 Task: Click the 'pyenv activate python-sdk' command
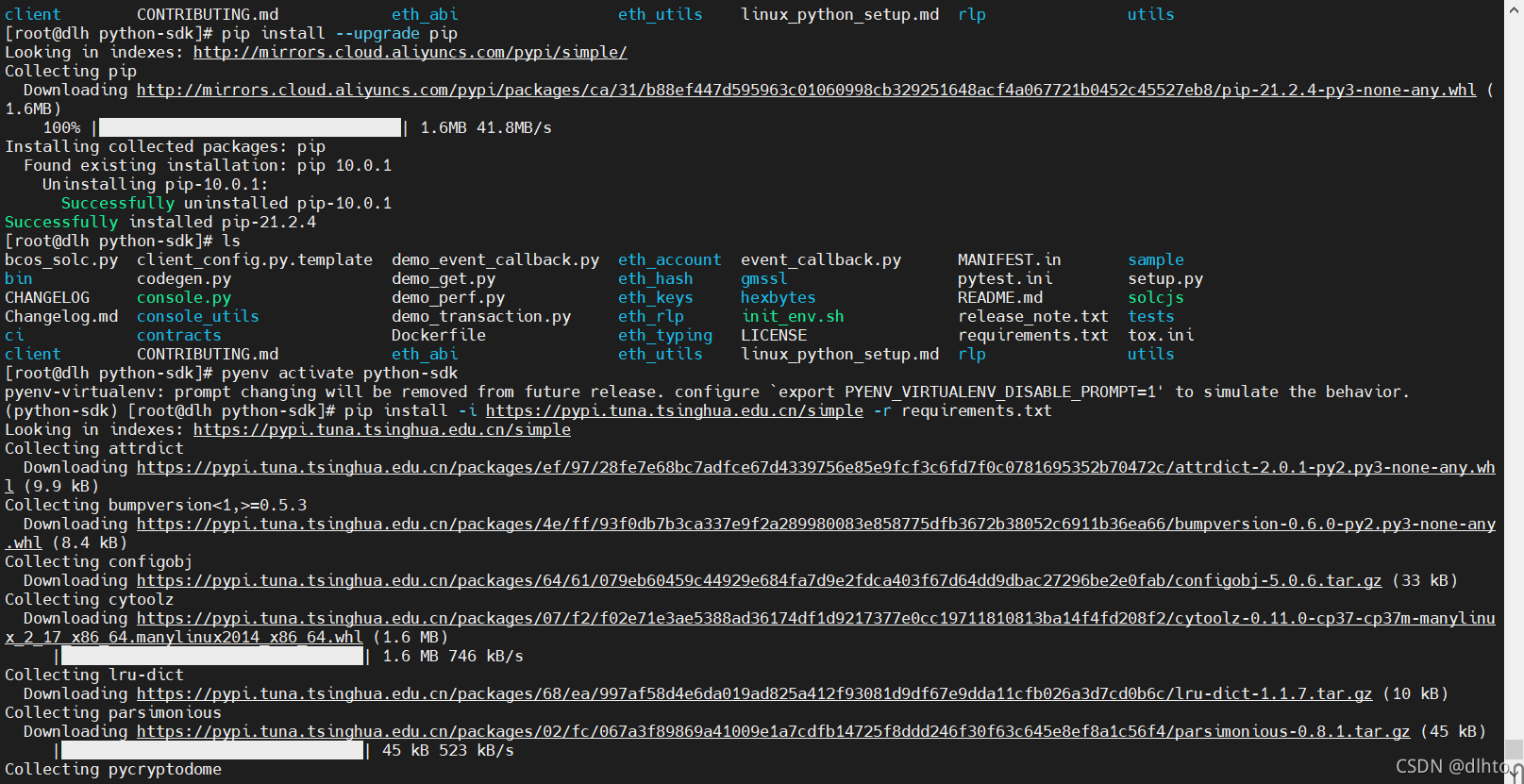tap(340, 373)
